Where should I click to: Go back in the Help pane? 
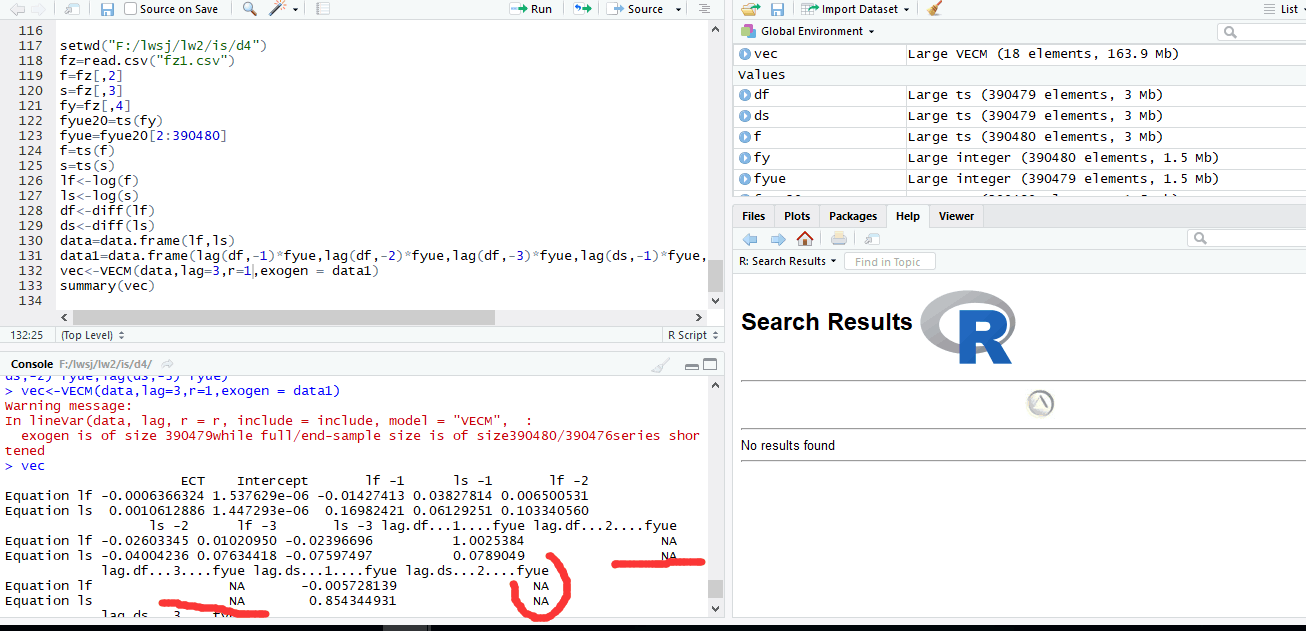(751, 239)
